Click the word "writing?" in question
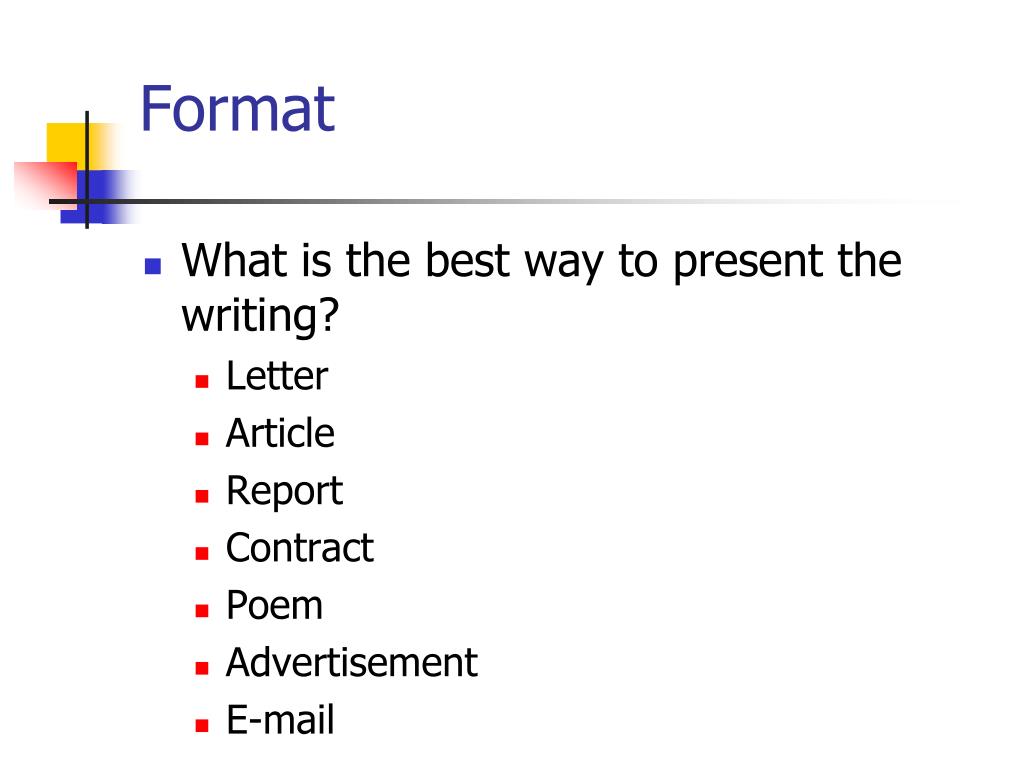The height and width of the screenshot is (768, 1024). click(260, 316)
